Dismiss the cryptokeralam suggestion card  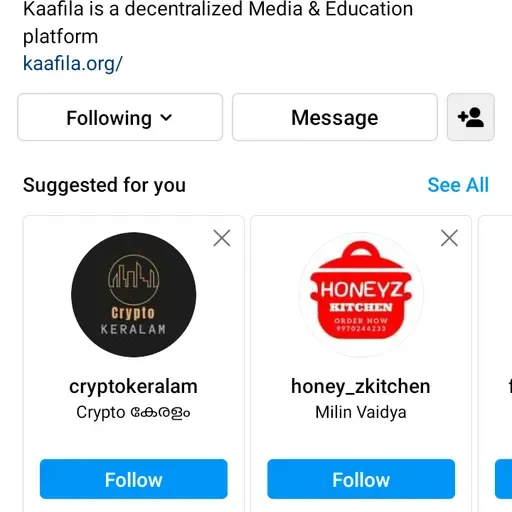coord(222,238)
